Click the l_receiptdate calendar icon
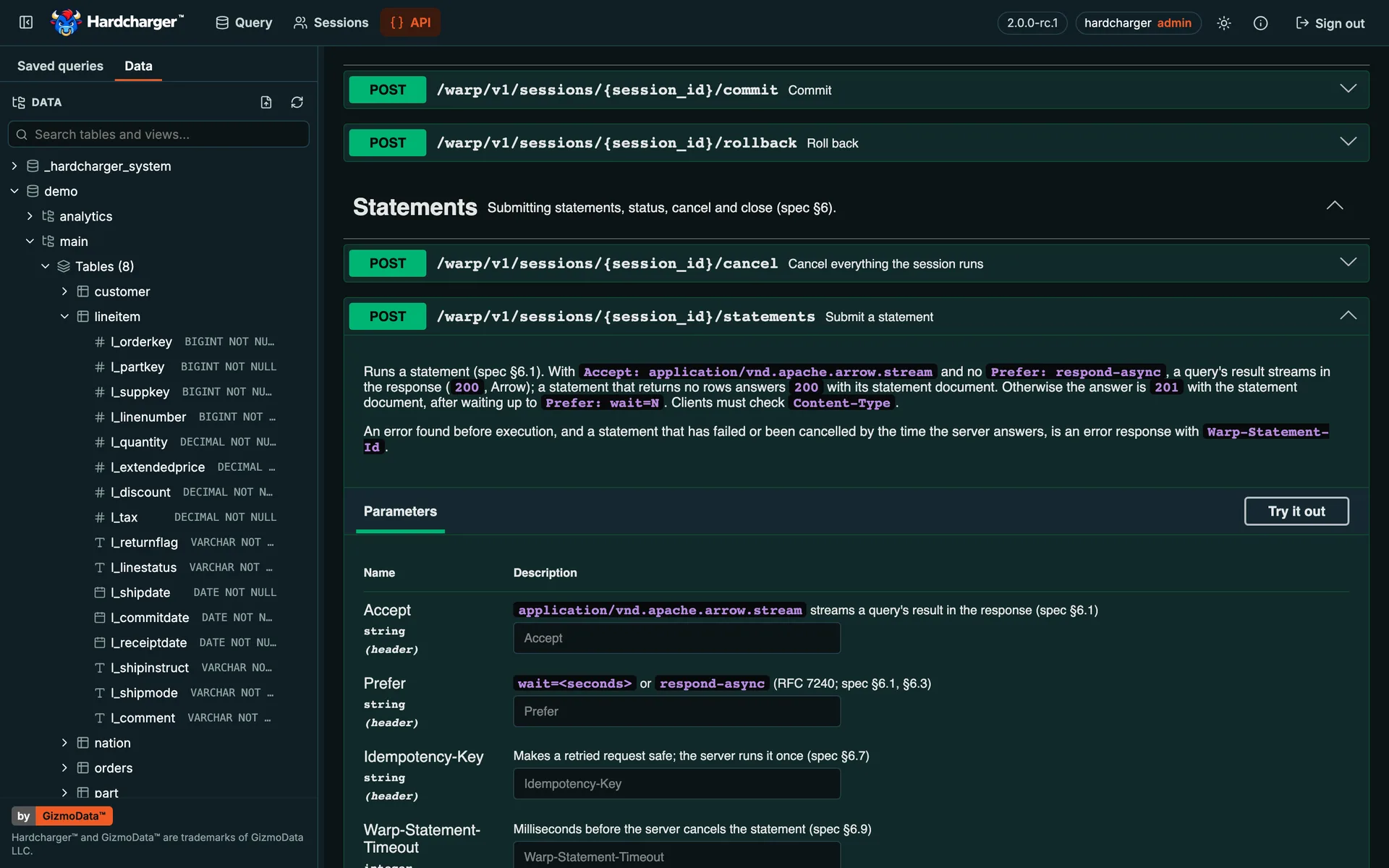The height and width of the screenshot is (868, 1389). [x=100, y=642]
